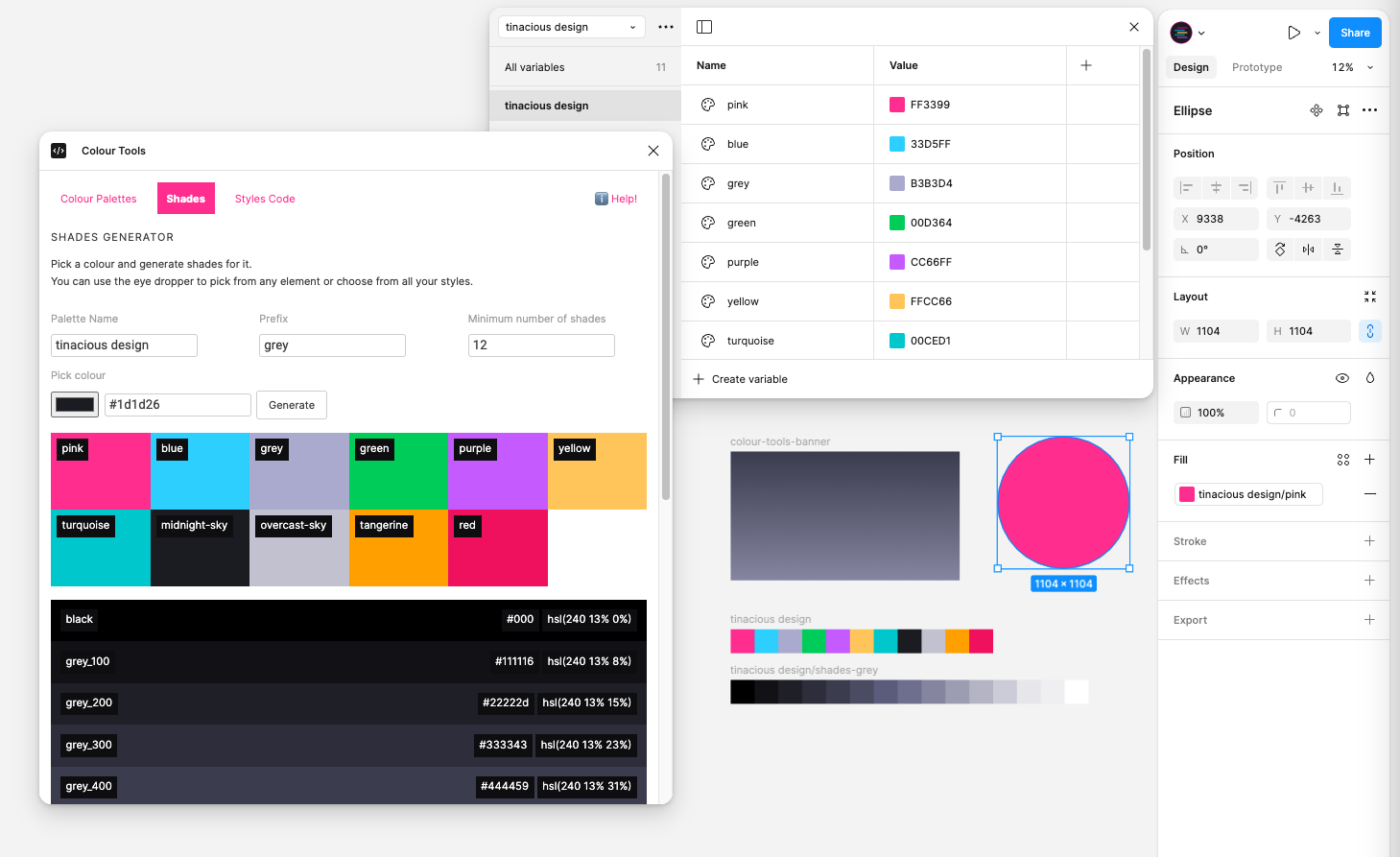Image resolution: width=1400 pixels, height=857 pixels.
Task: Open the user avatar menu
Action: tap(1181, 33)
